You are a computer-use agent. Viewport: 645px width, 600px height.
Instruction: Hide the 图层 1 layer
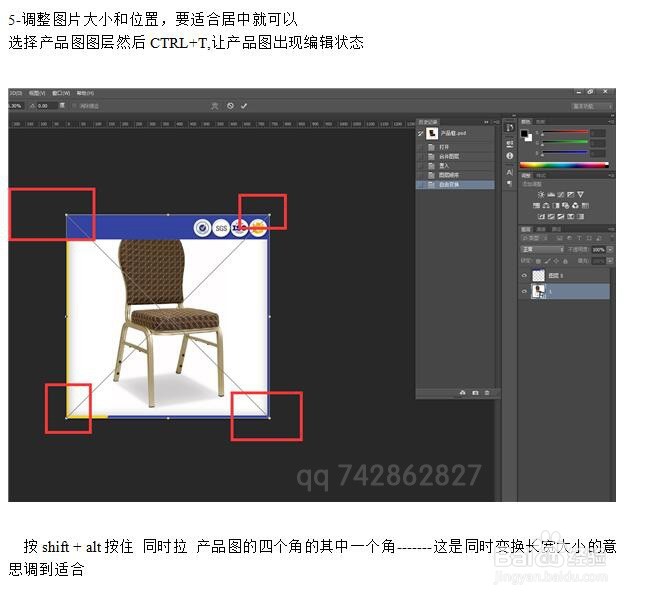pos(524,276)
